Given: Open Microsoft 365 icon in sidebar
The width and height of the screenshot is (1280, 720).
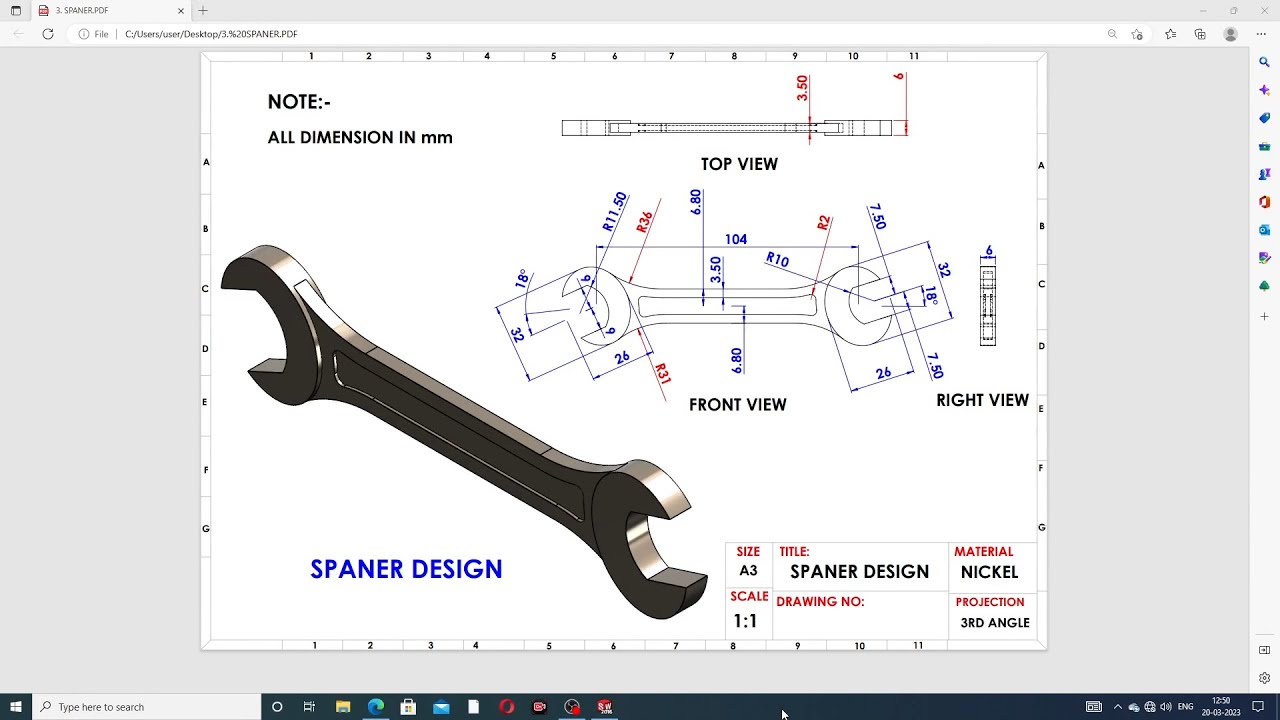Looking at the screenshot, I should click(1264, 202).
